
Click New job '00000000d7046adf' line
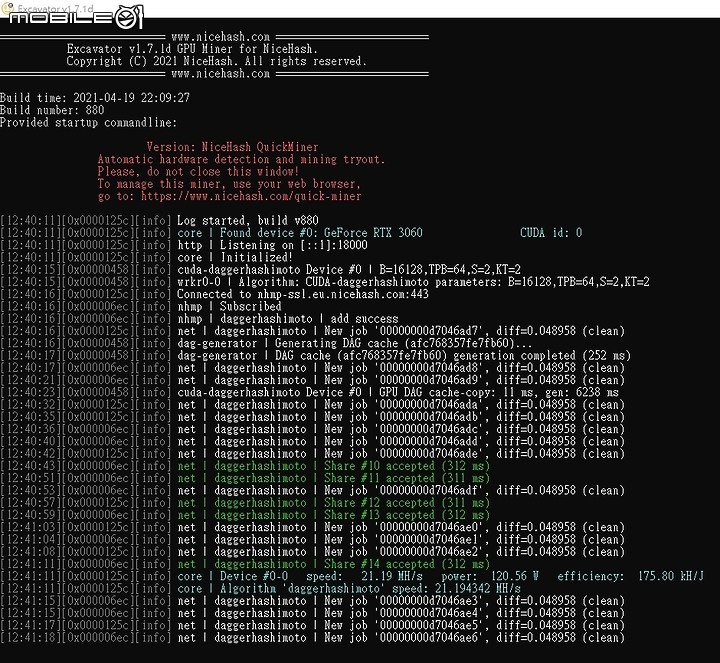pyautogui.click(x=401, y=490)
